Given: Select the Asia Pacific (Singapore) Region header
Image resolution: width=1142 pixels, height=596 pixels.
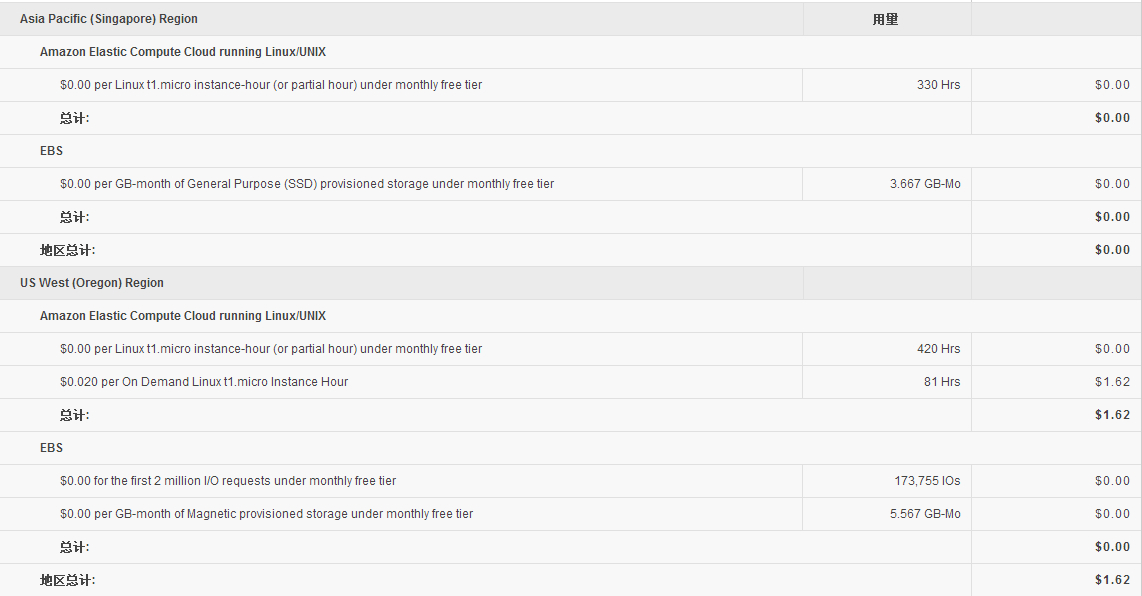Looking at the screenshot, I should click(x=109, y=19).
